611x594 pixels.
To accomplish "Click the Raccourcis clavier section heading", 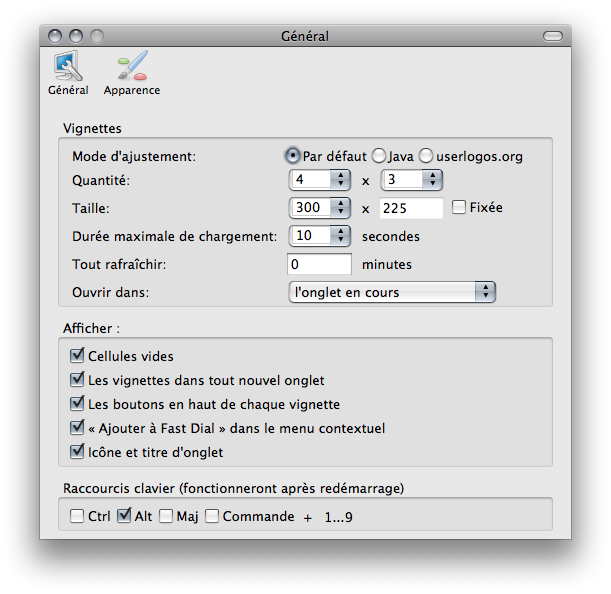I will click(x=233, y=488).
